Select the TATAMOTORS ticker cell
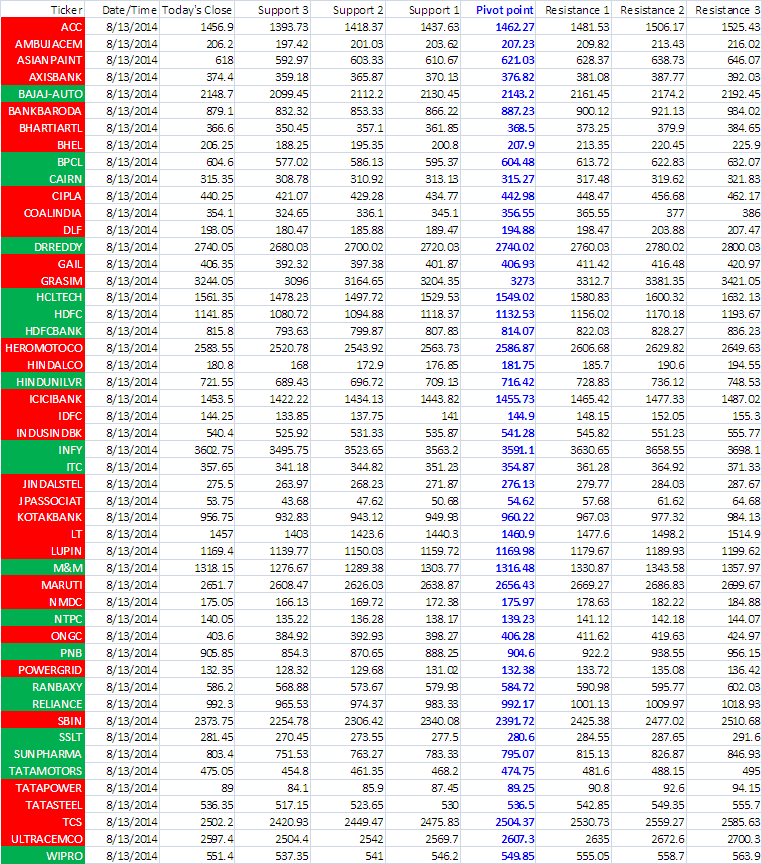Screen dimensions: 762x864 click(x=42, y=771)
